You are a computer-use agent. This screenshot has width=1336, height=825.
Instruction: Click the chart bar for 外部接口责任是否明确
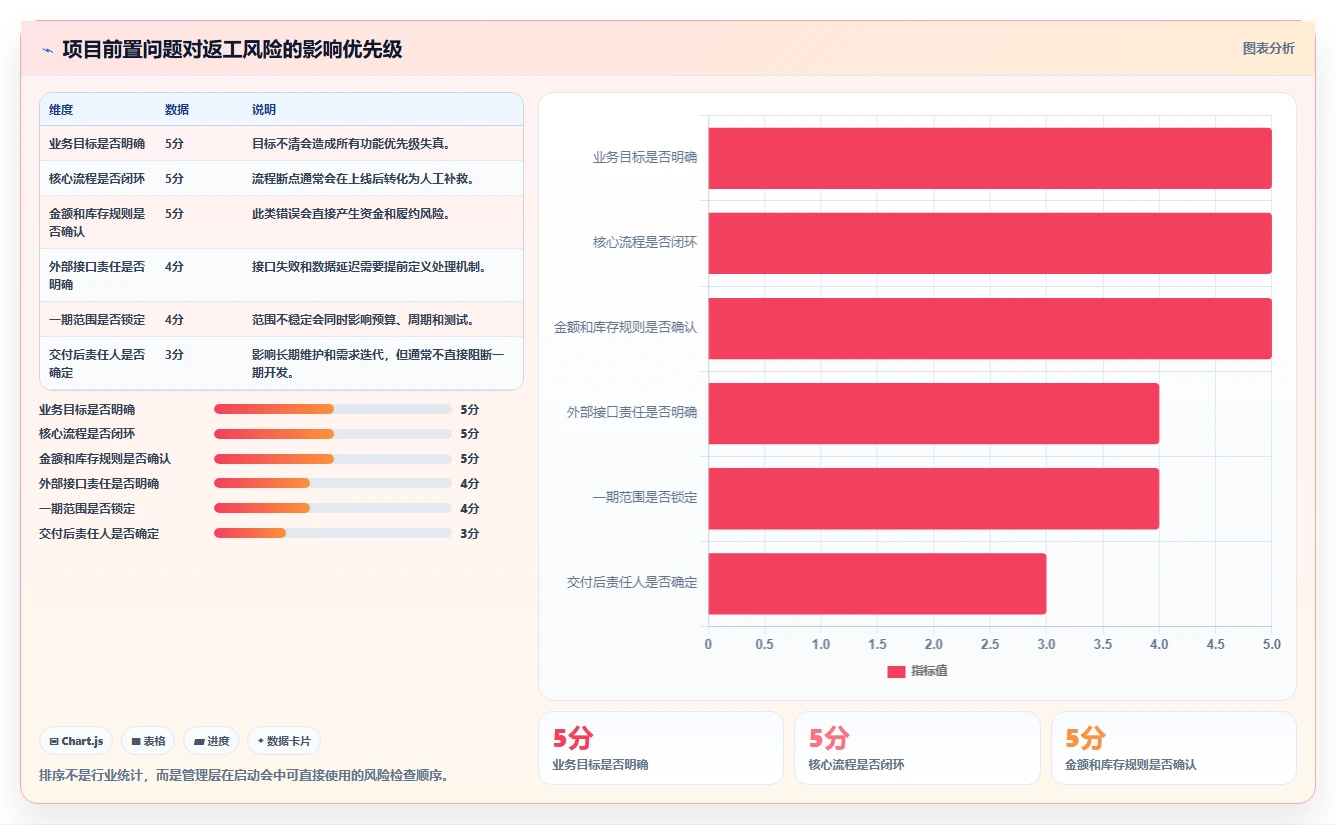934,413
